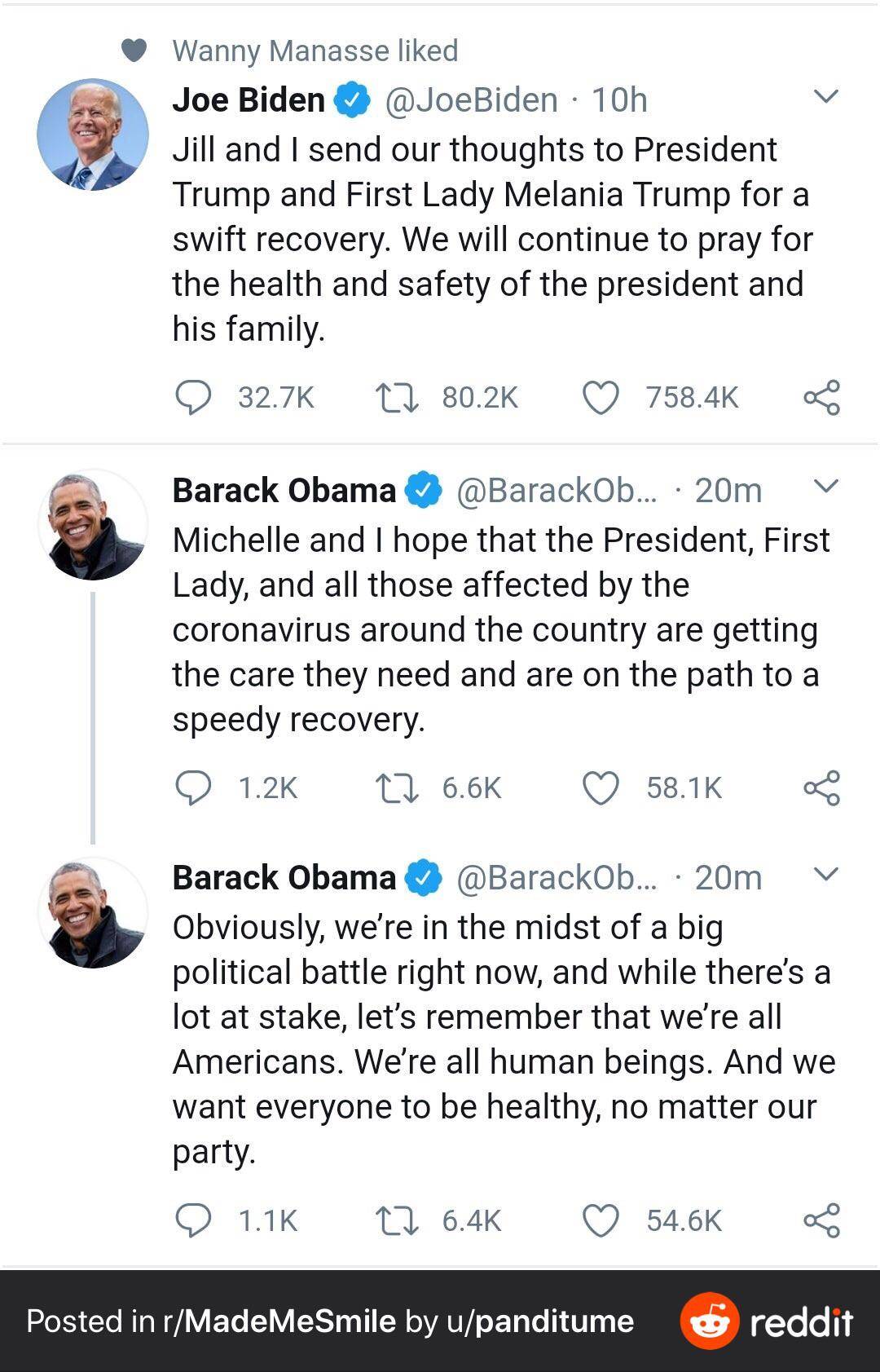Viewport: 880px width, 1372px height.
Task: Expand options chevron on Obama's first tweet
Action: point(826,487)
